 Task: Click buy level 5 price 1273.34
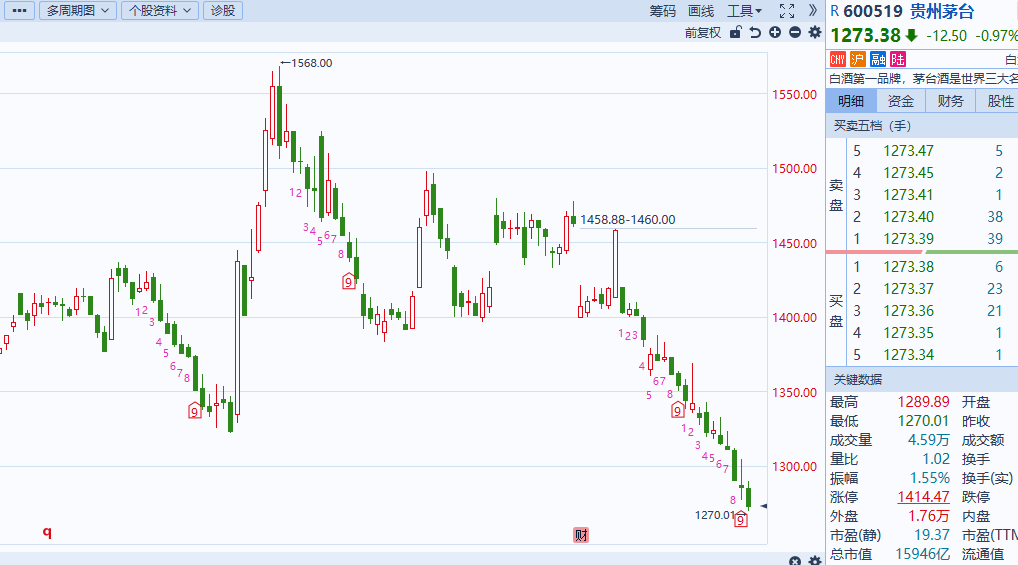click(908, 355)
